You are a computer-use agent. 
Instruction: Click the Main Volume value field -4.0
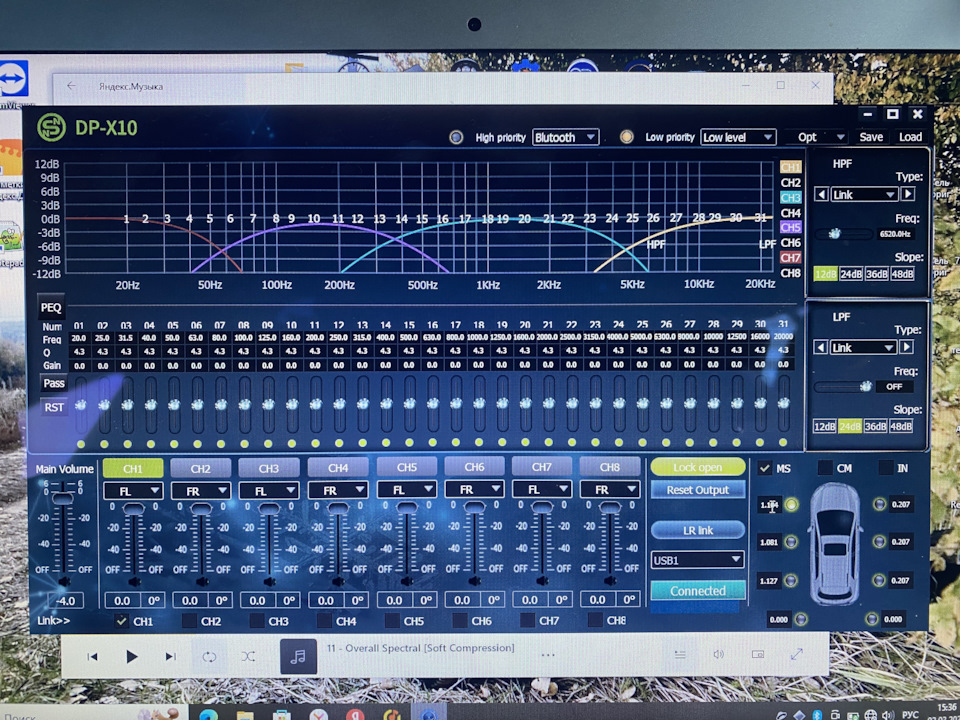[x=66, y=601]
